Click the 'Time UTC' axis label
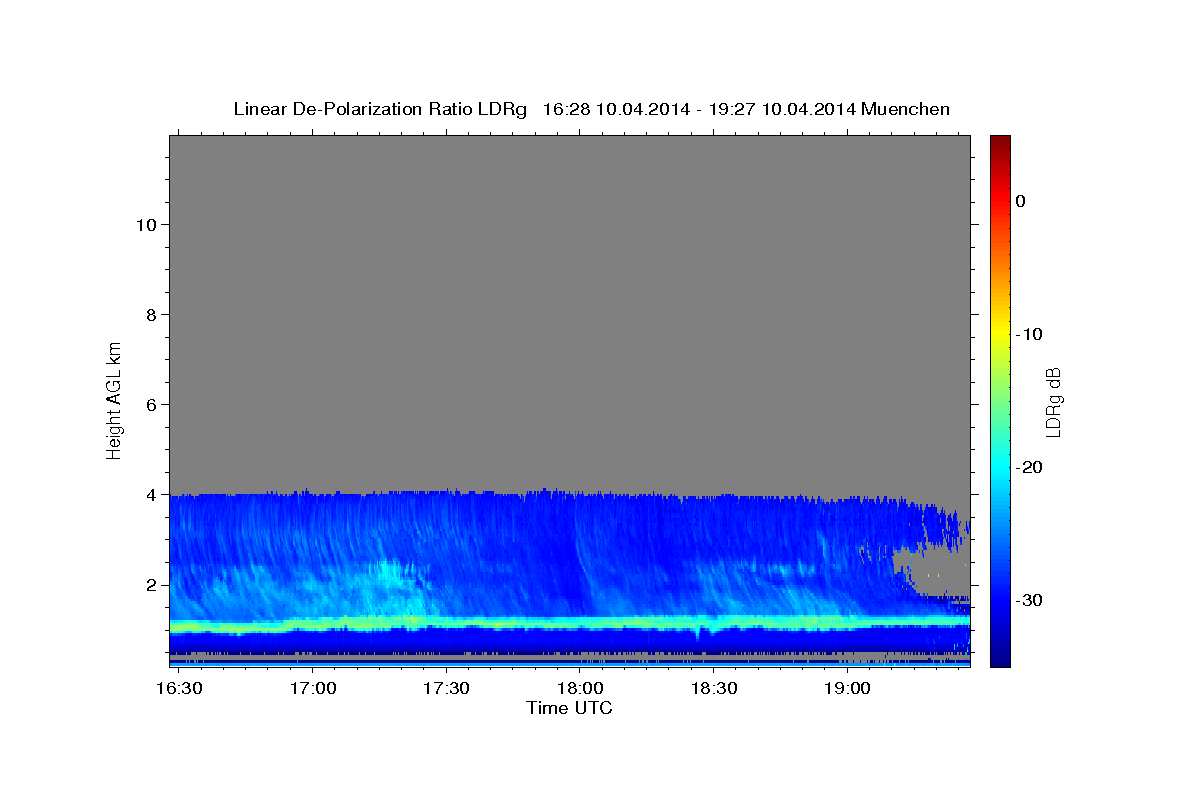Image resolution: width=1200 pixels, height=800 pixels. tap(569, 708)
